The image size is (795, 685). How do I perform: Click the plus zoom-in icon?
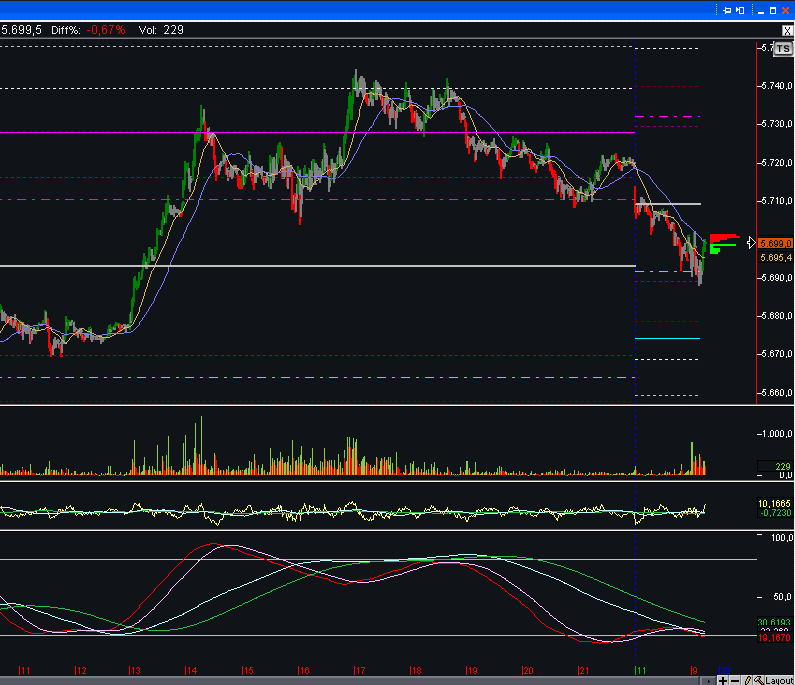(x=722, y=680)
